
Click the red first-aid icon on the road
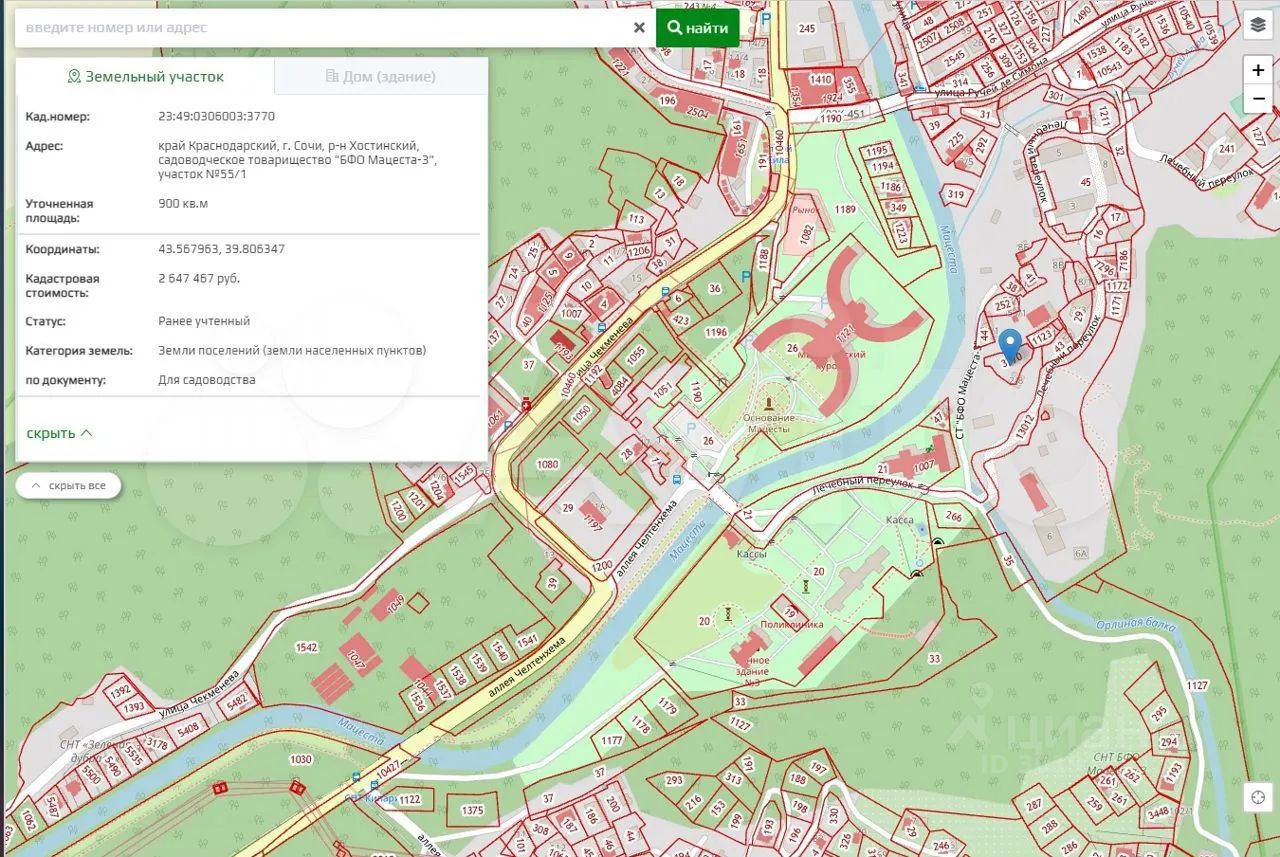pos(526,404)
